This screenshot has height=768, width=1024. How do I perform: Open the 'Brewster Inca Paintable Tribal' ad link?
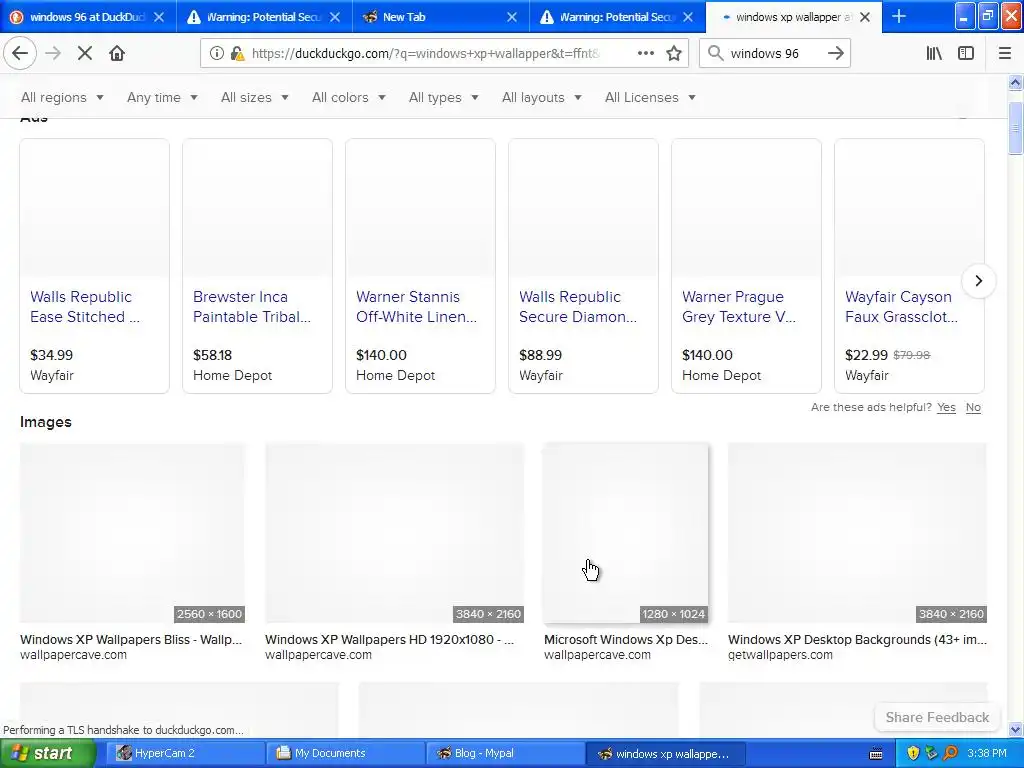tap(251, 306)
